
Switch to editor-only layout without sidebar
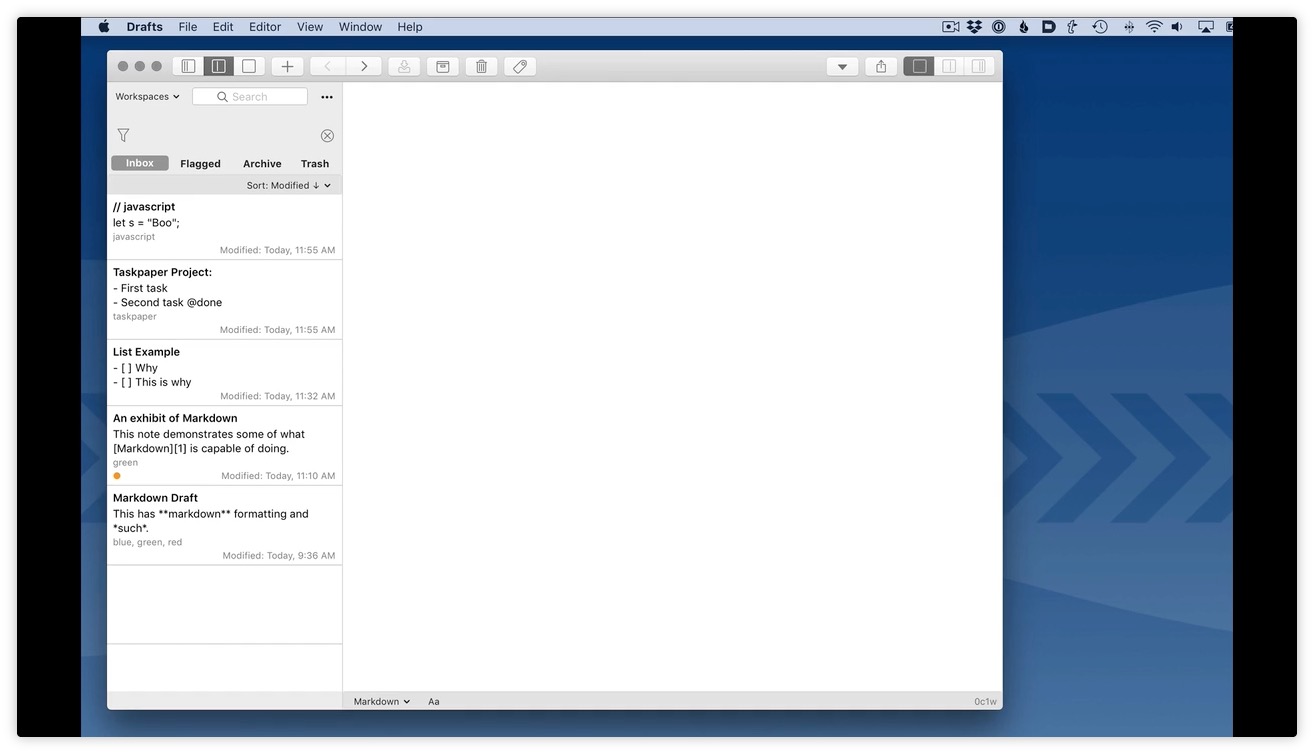[249, 67]
